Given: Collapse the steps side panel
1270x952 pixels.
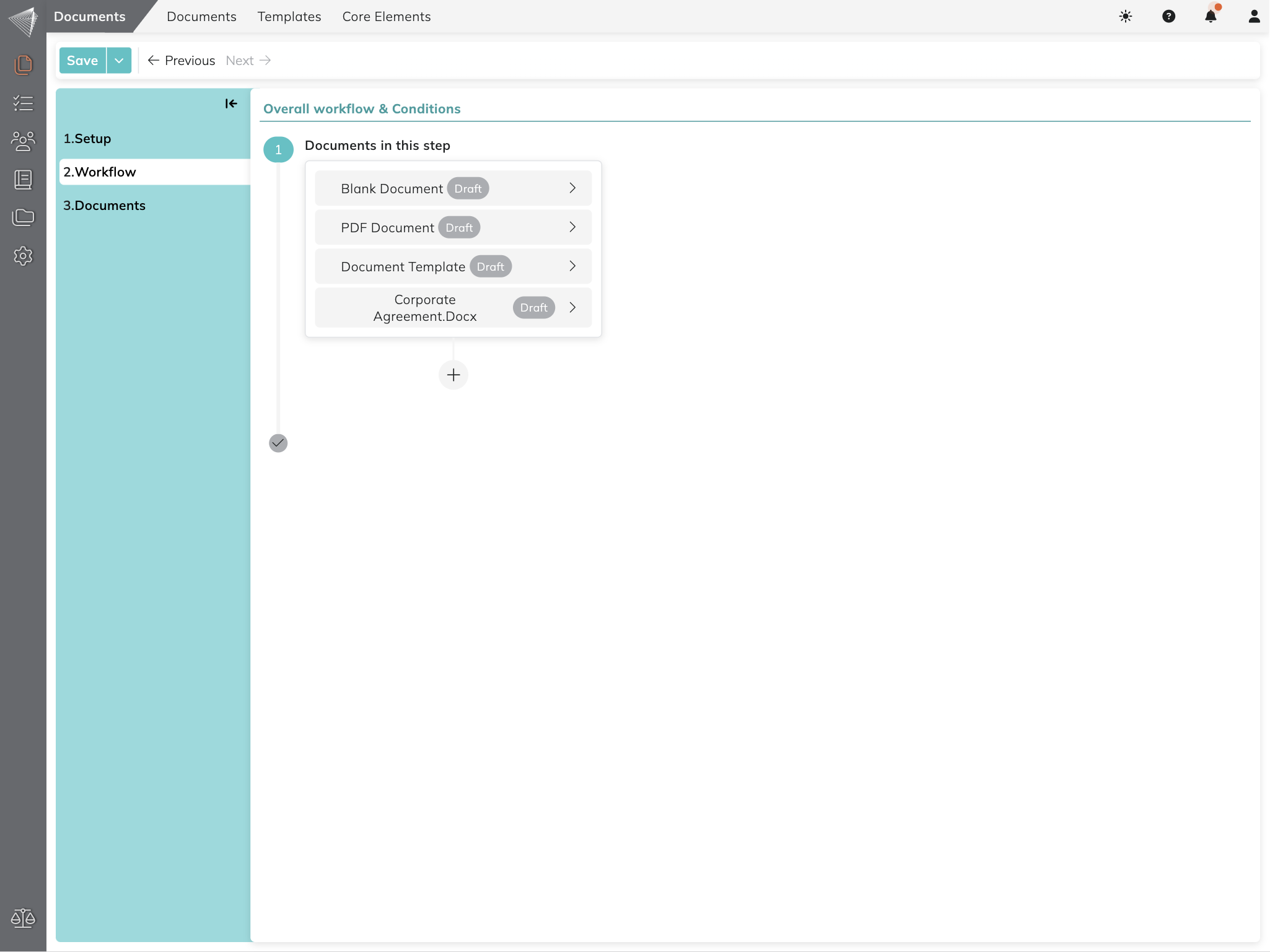Looking at the screenshot, I should pyautogui.click(x=231, y=103).
